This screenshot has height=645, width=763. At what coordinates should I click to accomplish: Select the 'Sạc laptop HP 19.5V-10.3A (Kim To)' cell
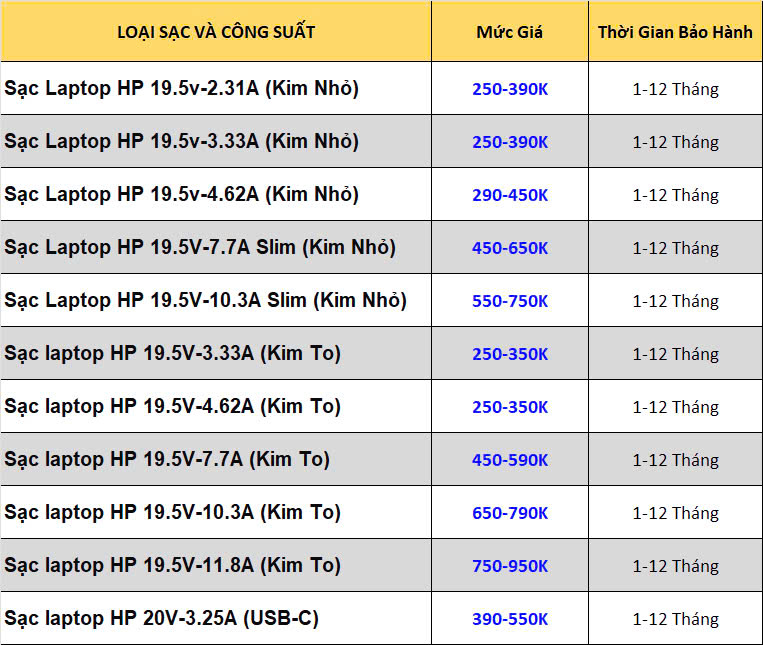tap(216, 513)
